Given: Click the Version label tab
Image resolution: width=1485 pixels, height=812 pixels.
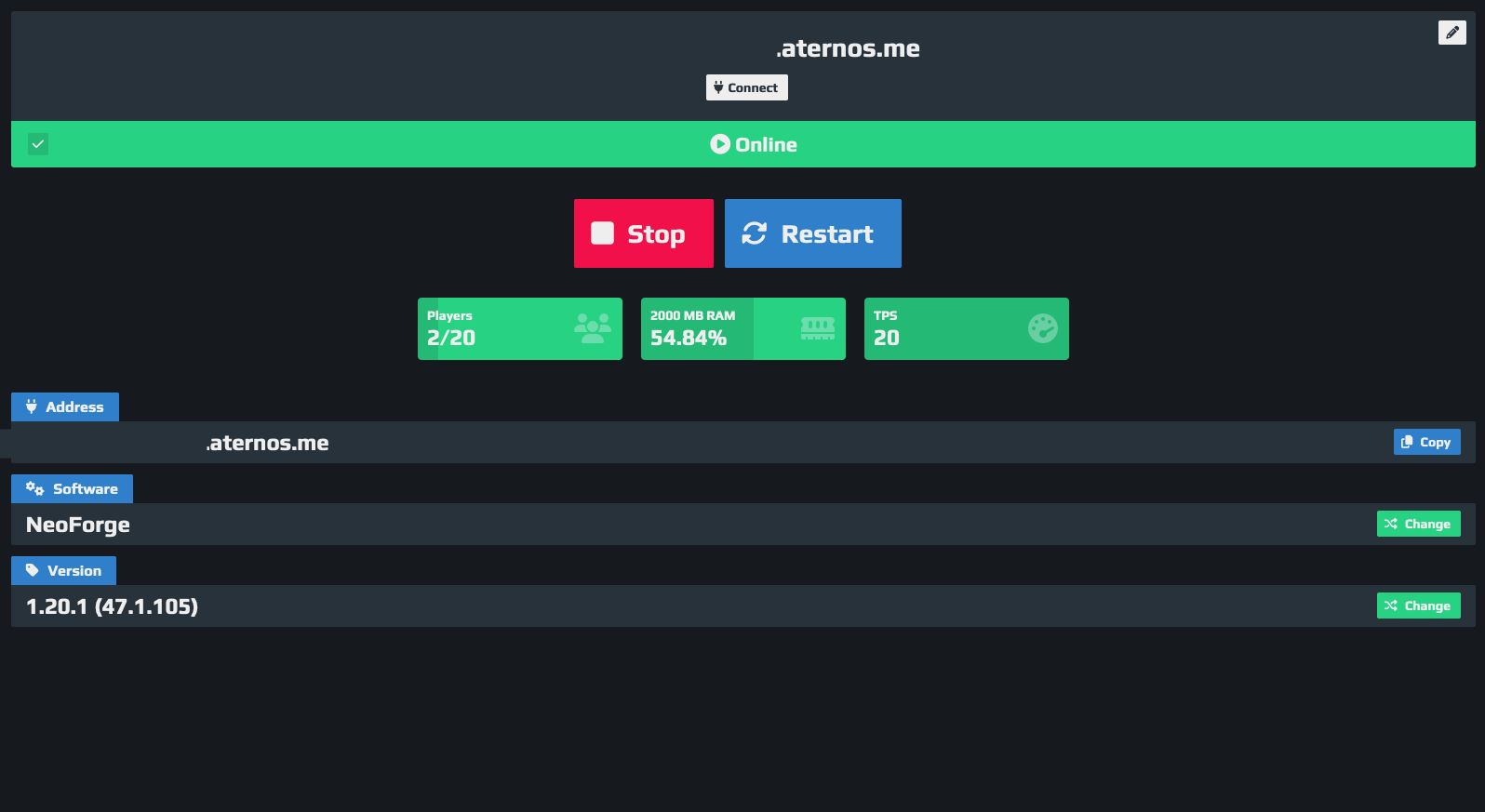Looking at the screenshot, I should pos(63,570).
